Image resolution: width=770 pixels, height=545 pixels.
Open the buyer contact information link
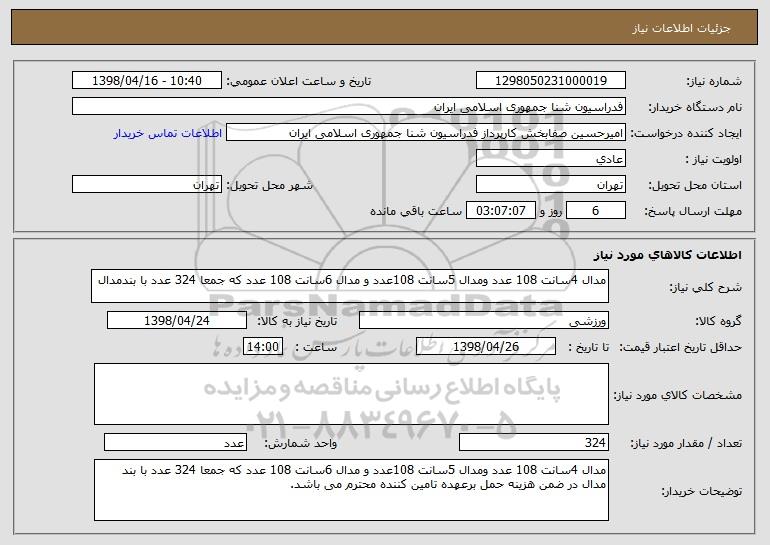167,133
